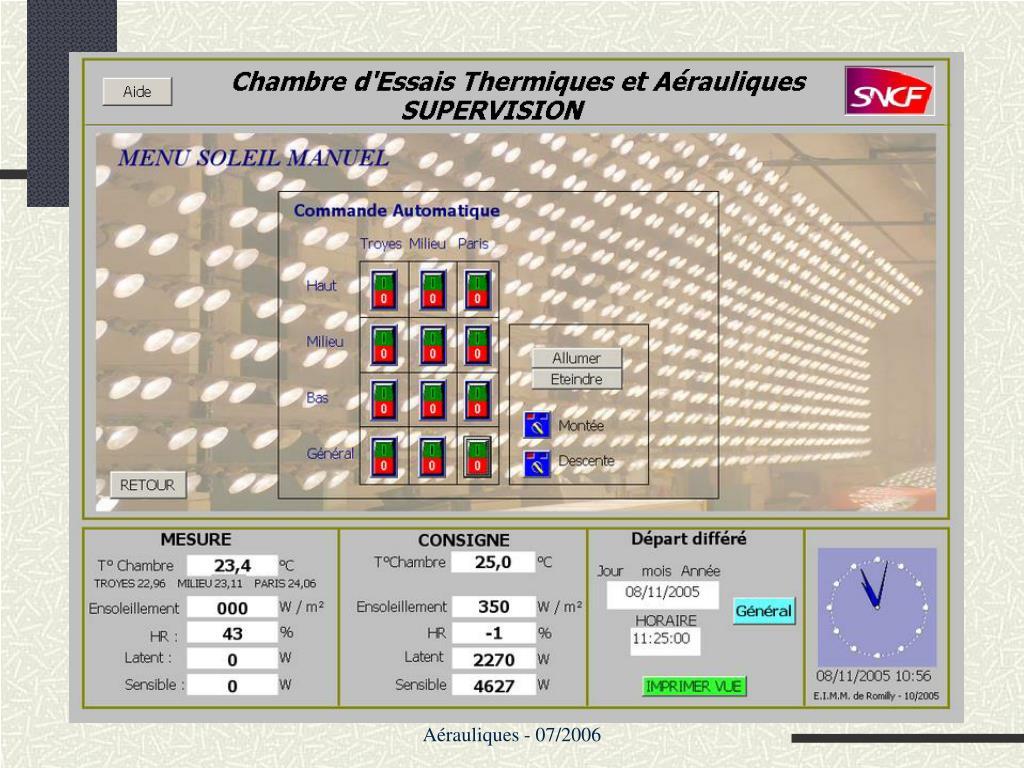The width and height of the screenshot is (1024, 768).
Task: Click the 08/11/2005 10:56 timestamp
Action: point(874,676)
